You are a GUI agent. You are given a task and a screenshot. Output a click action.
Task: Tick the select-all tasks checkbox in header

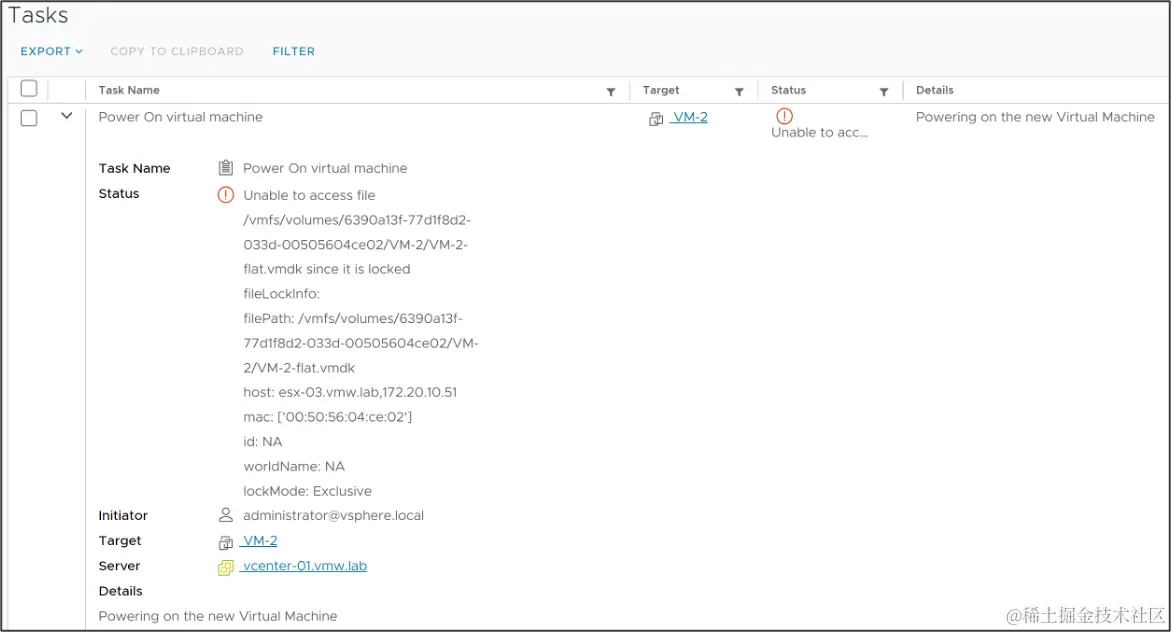29,88
